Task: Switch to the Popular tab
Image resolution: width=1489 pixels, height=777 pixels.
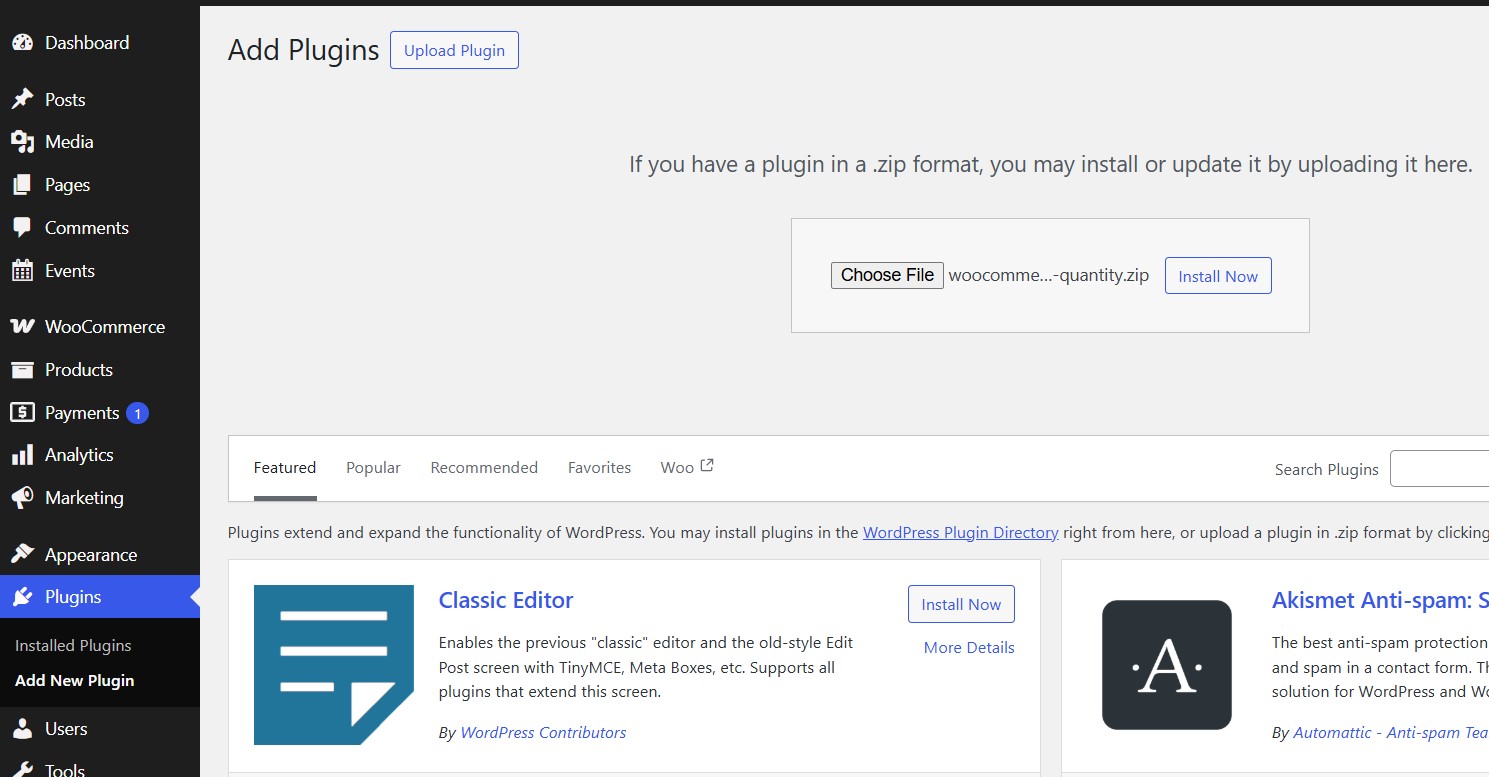Action: click(x=373, y=468)
